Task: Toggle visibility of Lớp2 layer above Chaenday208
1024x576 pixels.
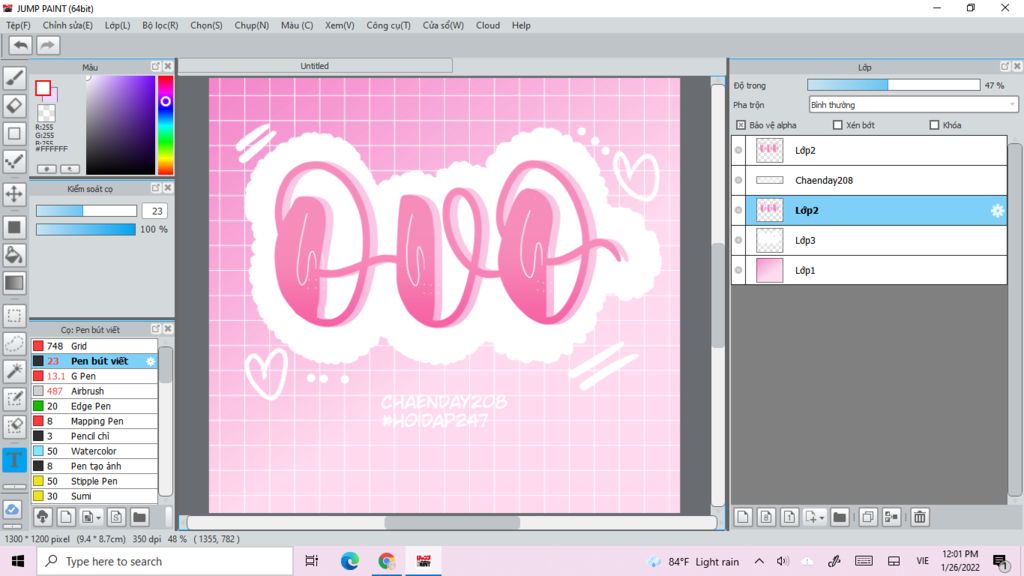Action: pyautogui.click(x=739, y=150)
